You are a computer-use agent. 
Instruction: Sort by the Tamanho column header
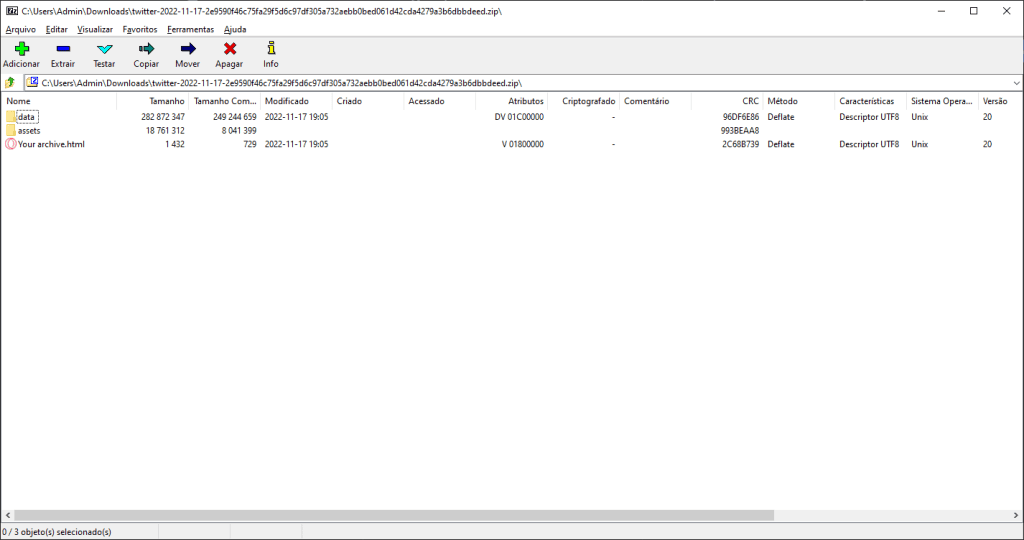[x=167, y=101]
